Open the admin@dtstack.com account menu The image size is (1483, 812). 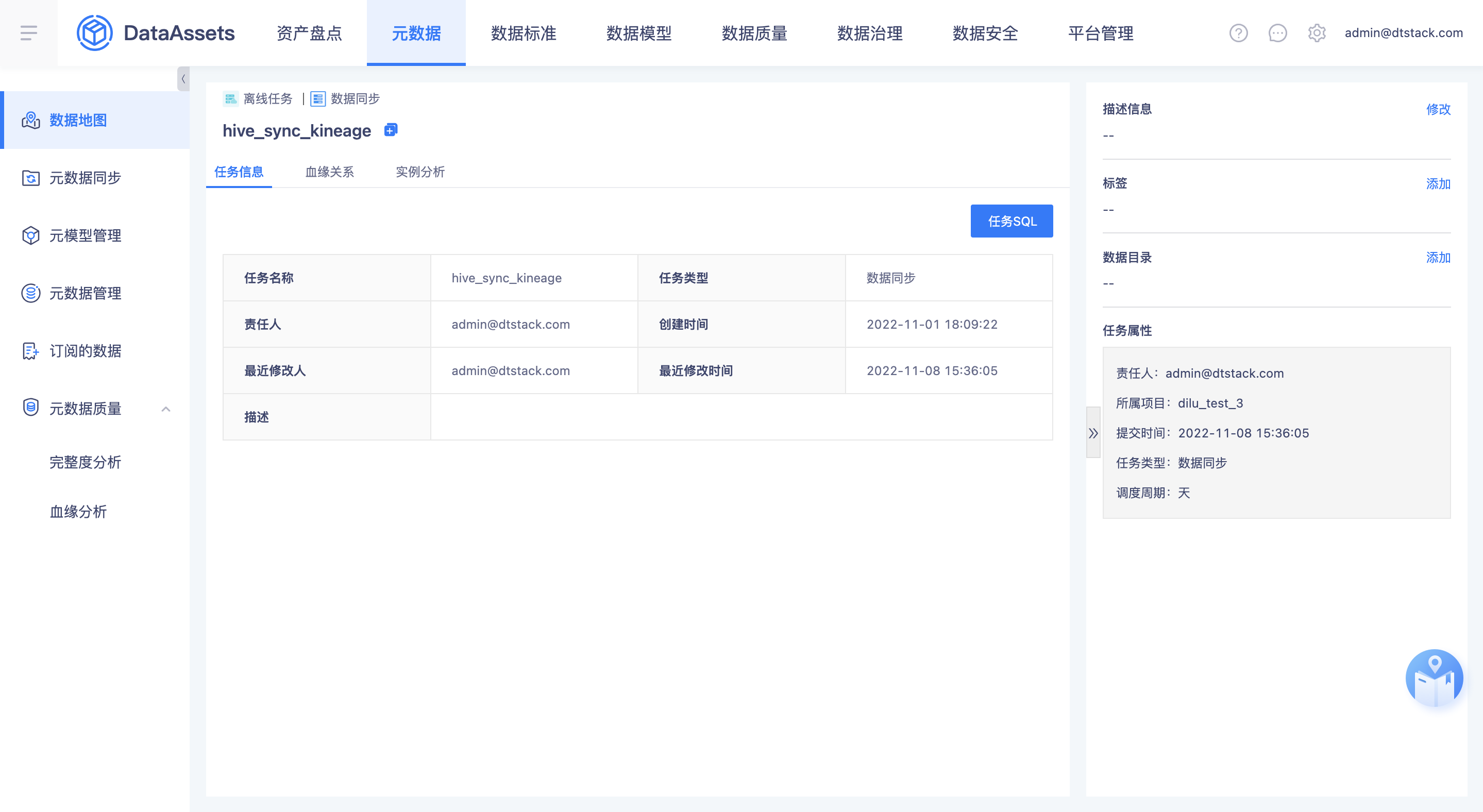click(1404, 33)
